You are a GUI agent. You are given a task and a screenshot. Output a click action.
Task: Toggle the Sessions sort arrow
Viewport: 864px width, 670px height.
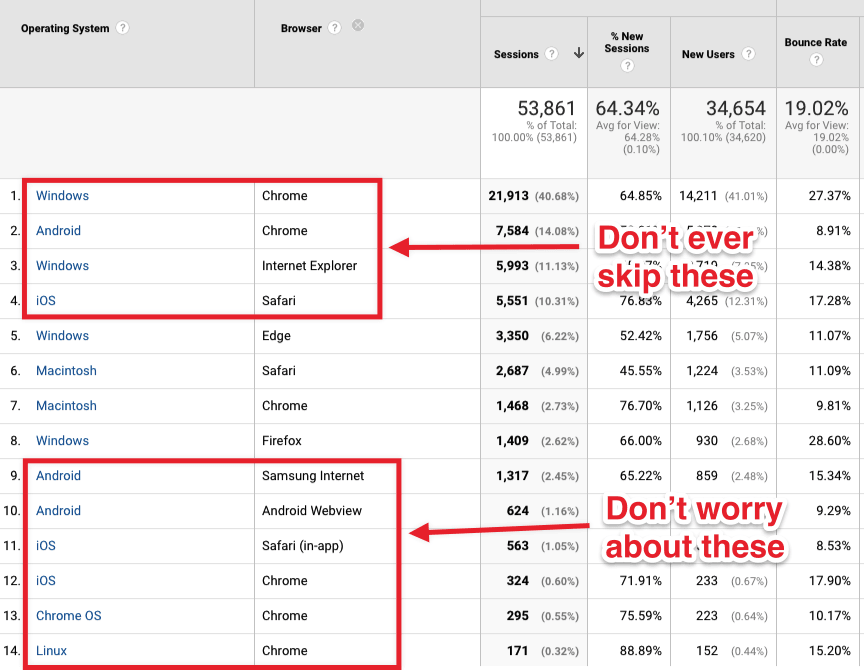click(x=579, y=53)
